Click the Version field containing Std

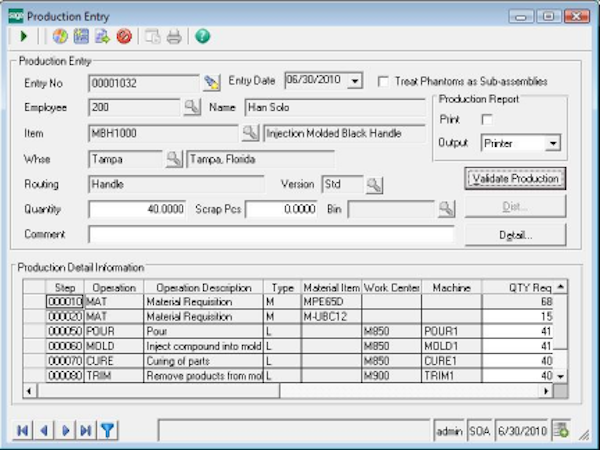tap(343, 184)
